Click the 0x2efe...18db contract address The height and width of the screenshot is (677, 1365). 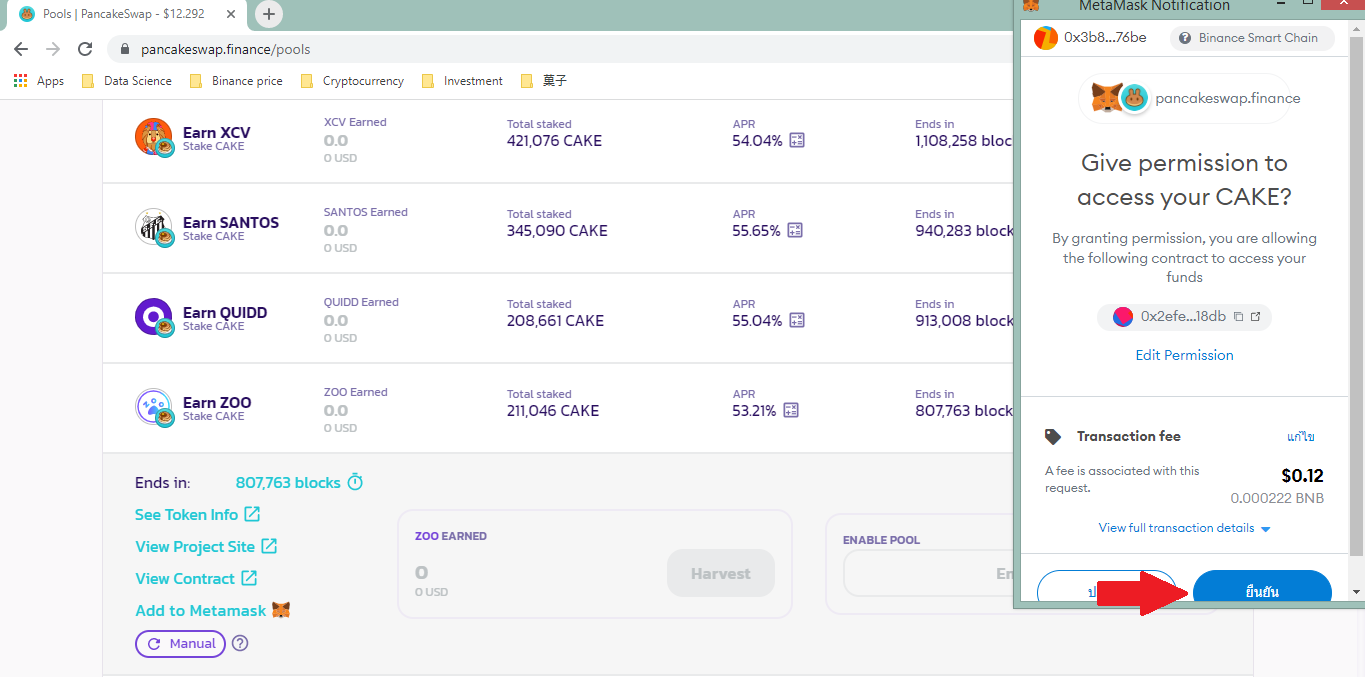pos(1183,317)
